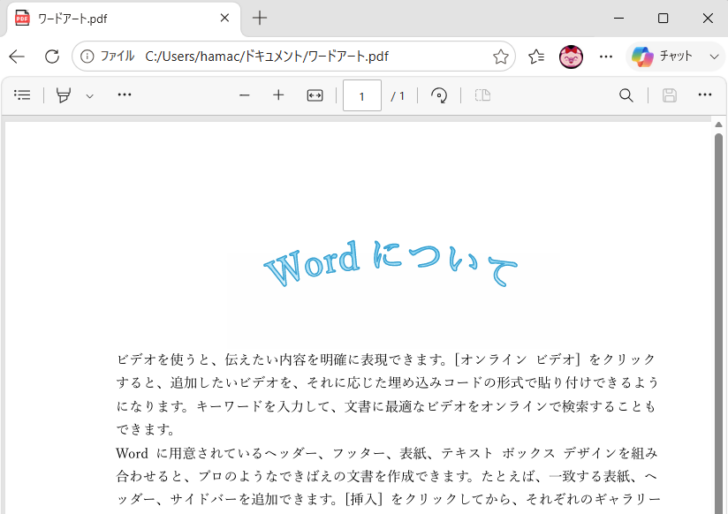Rotate the PDF page
The width and height of the screenshot is (728, 514).
(x=439, y=95)
